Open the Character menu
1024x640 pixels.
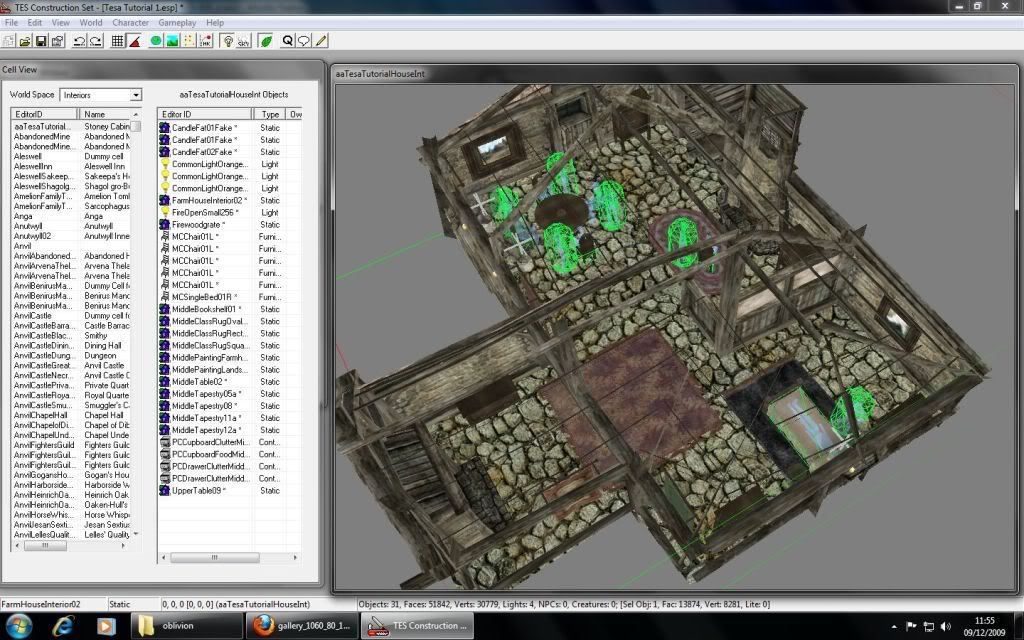[x=130, y=22]
